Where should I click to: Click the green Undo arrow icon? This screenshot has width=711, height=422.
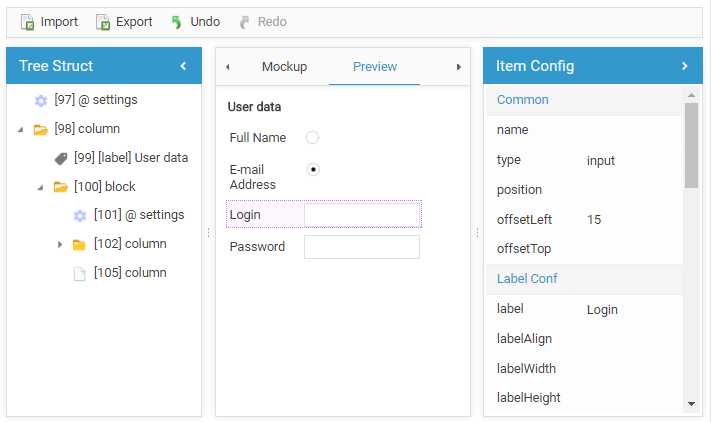(177, 22)
